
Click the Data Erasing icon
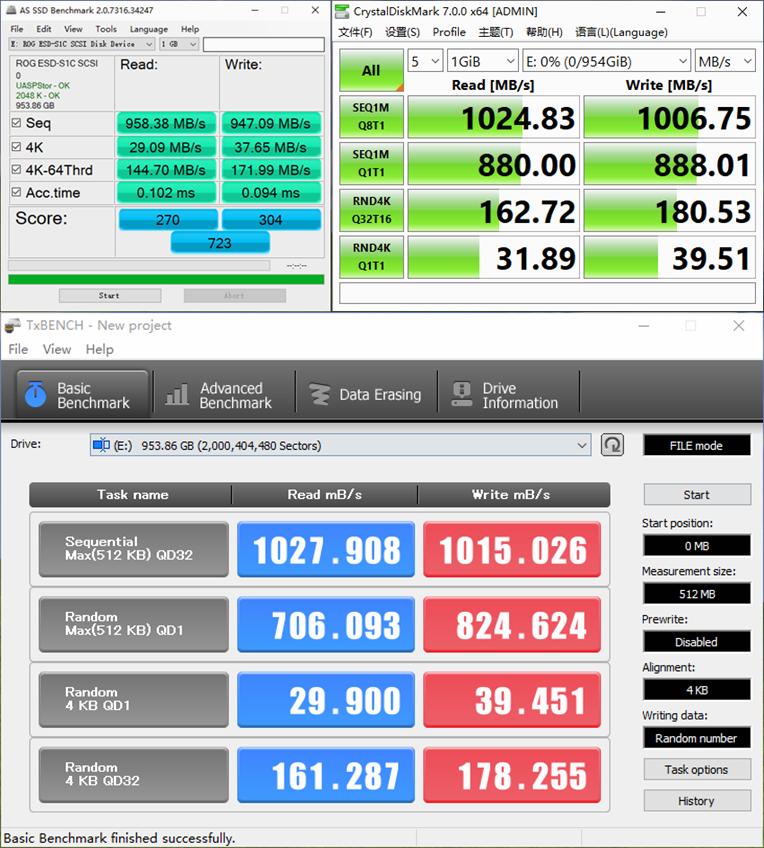point(319,394)
